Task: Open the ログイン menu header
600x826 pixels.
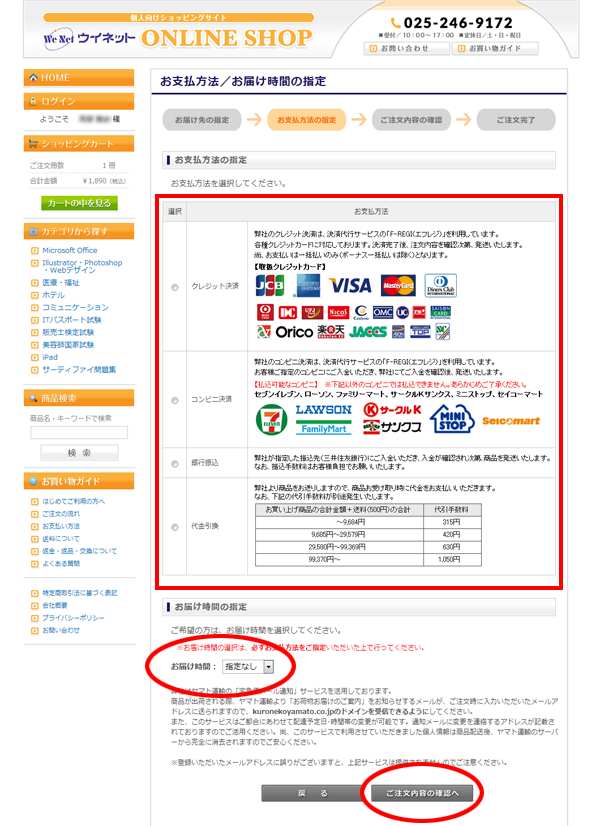Action: click(79, 101)
